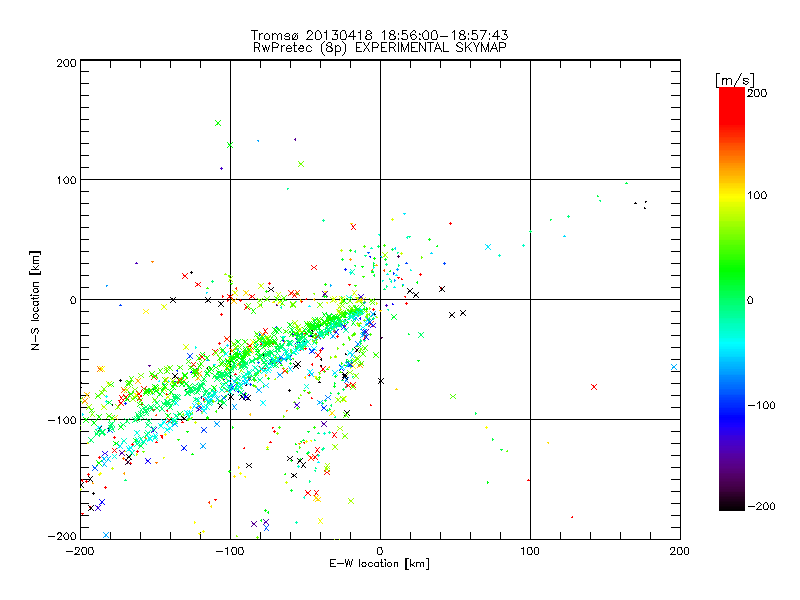
Task: Click the subtitle "RwPretec (8p) EXPERIMENTAL SKYMAP"
Action: (379, 48)
